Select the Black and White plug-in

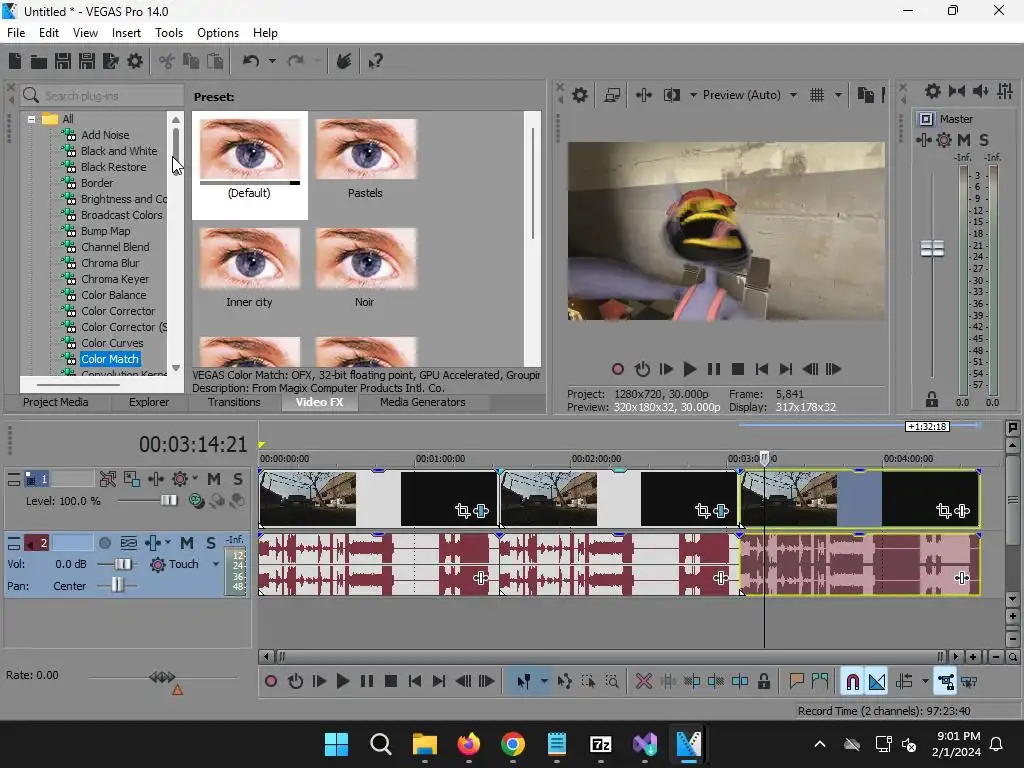pyautogui.click(x=119, y=151)
